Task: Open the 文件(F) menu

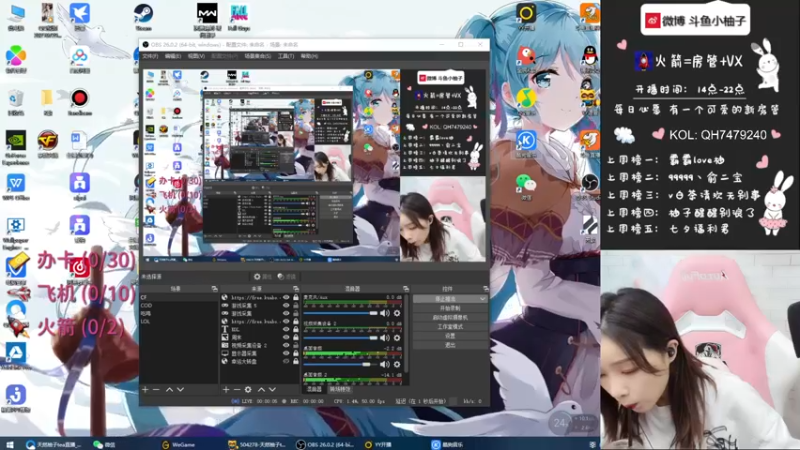Action: pyautogui.click(x=150, y=56)
